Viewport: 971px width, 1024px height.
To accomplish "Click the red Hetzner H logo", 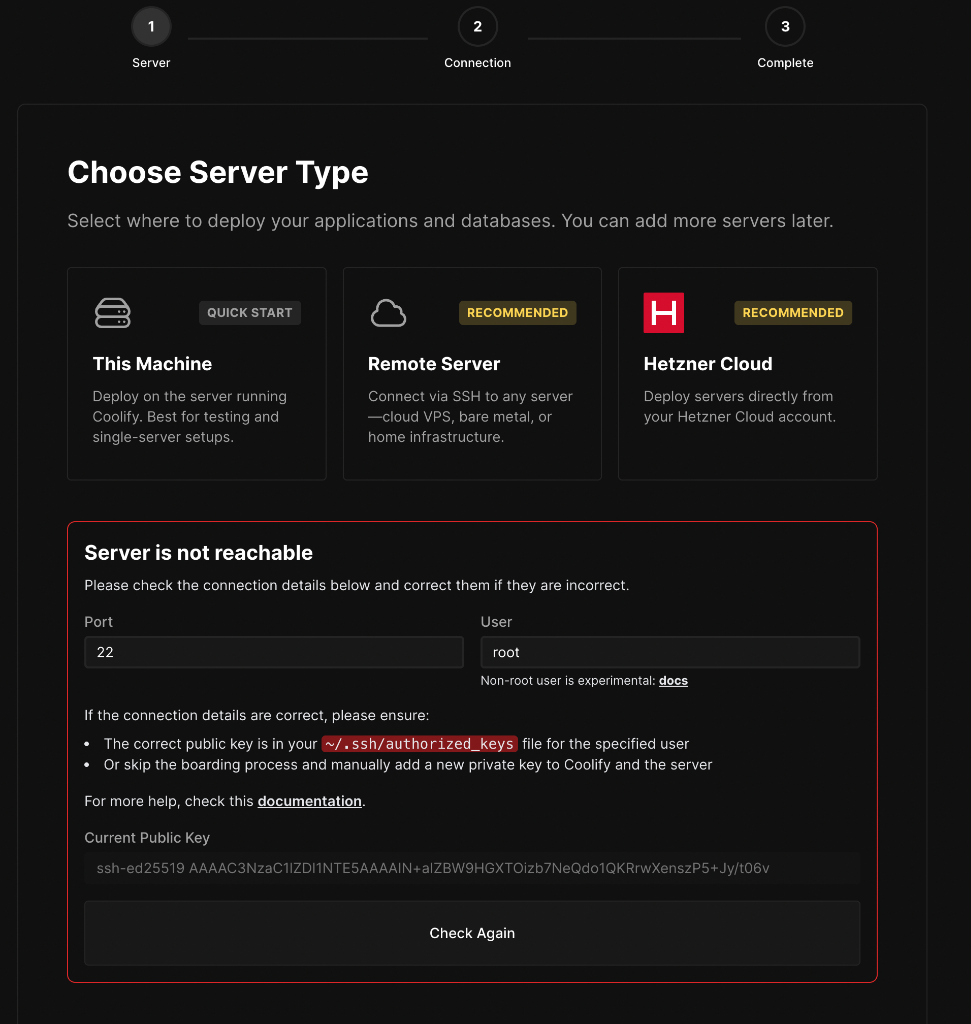I will [662, 312].
